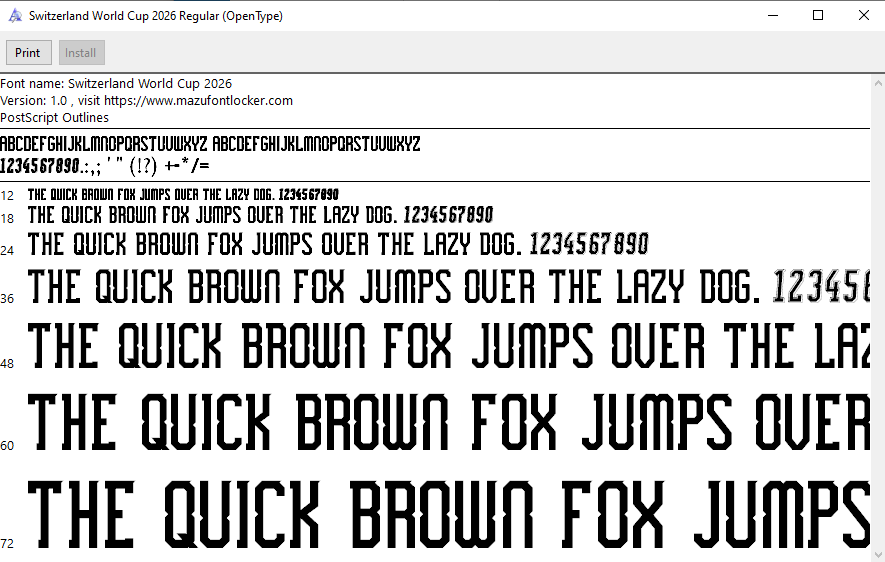The width and height of the screenshot is (885, 562).
Task: Click the 36 point pangram sample line
Action: pyautogui.click(x=440, y=288)
